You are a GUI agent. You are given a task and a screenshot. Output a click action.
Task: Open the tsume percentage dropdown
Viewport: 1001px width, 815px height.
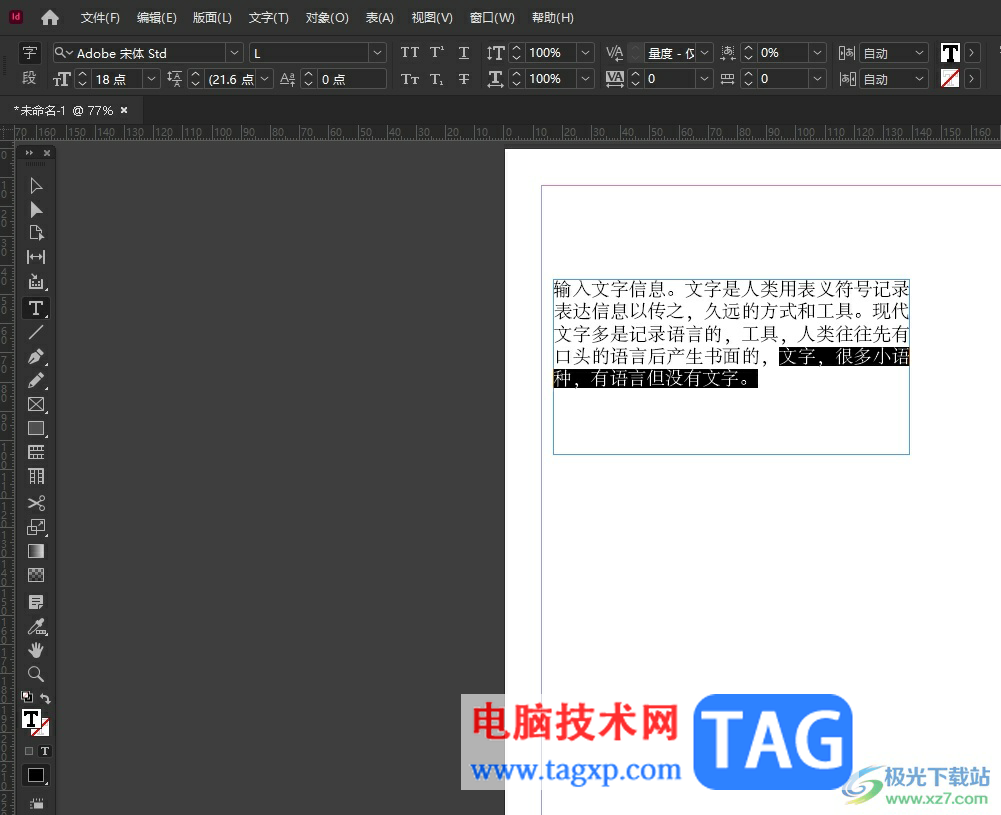click(x=817, y=53)
